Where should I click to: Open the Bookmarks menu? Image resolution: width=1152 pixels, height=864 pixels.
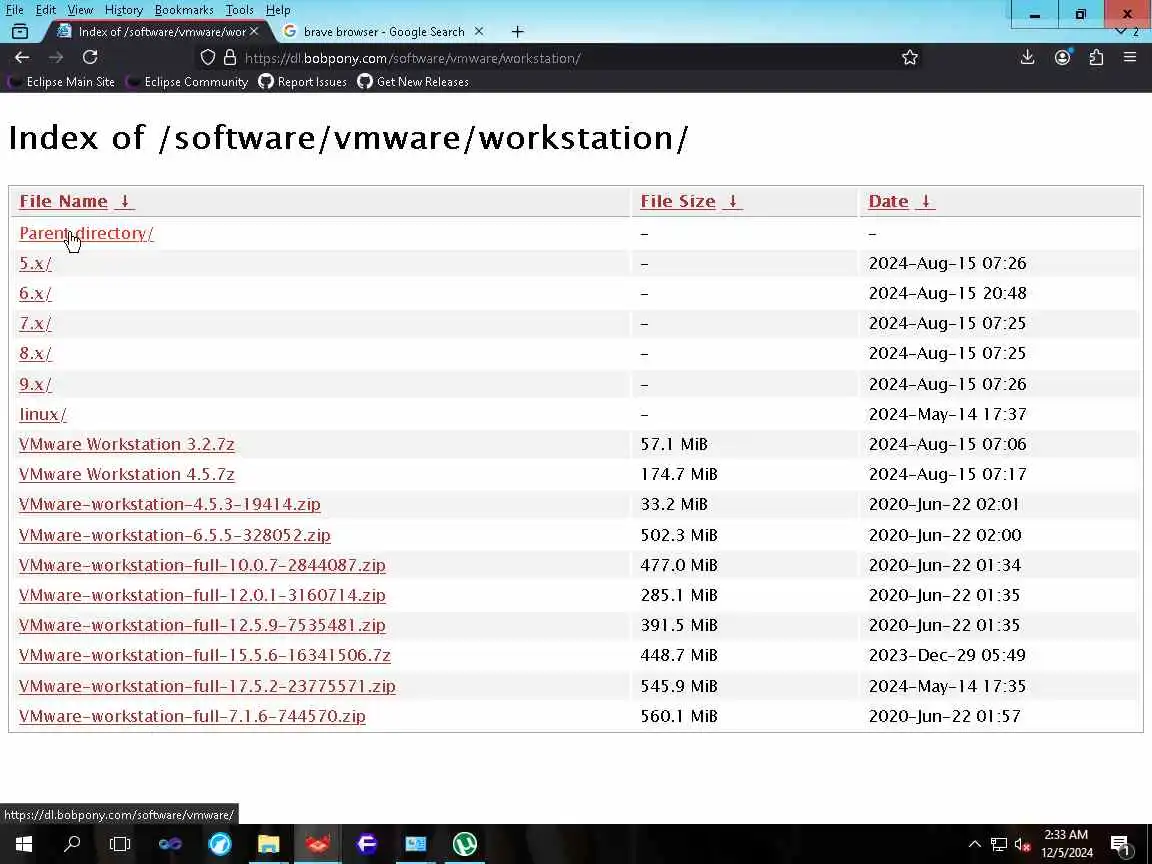(184, 10)
